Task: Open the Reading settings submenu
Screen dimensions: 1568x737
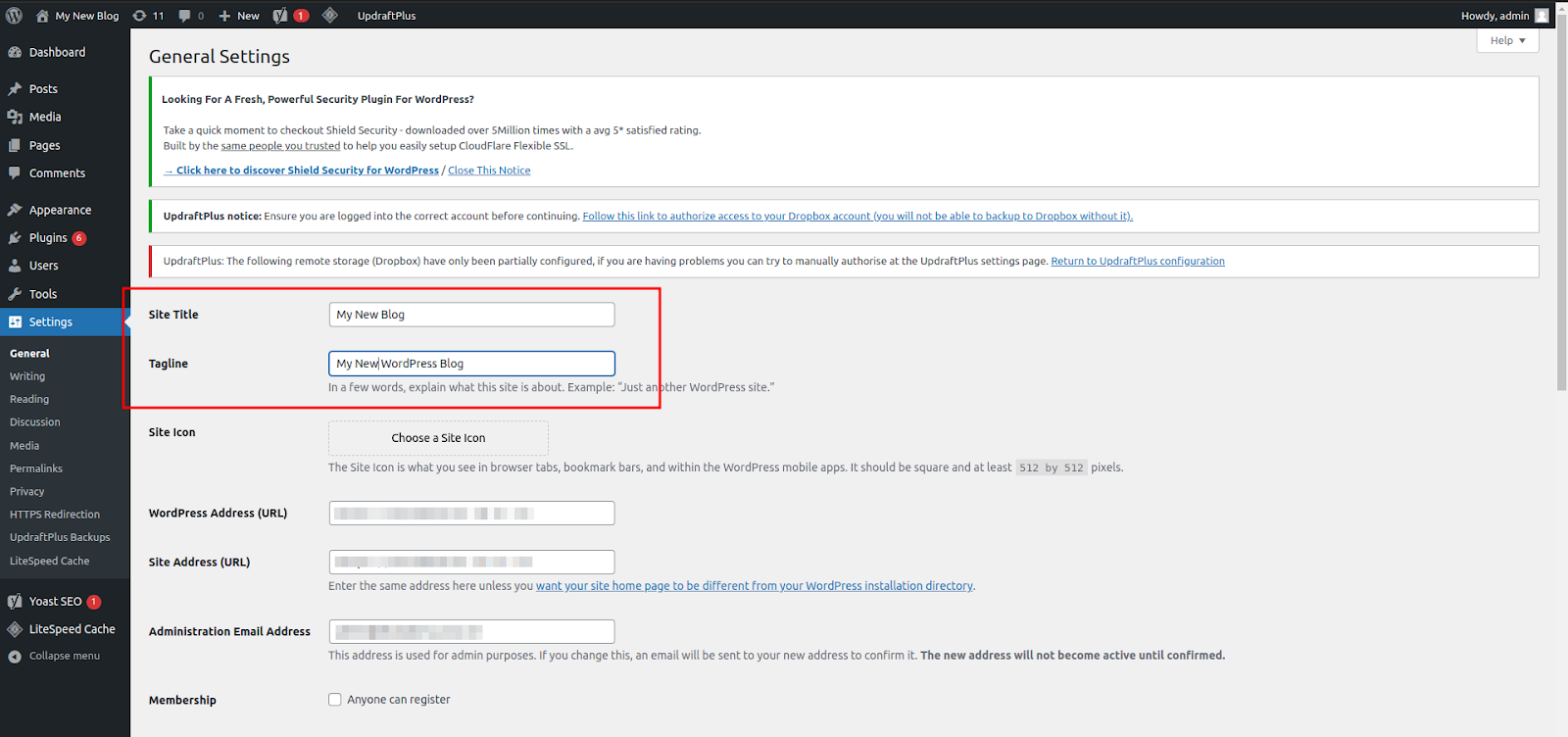Action: [29, 399]
